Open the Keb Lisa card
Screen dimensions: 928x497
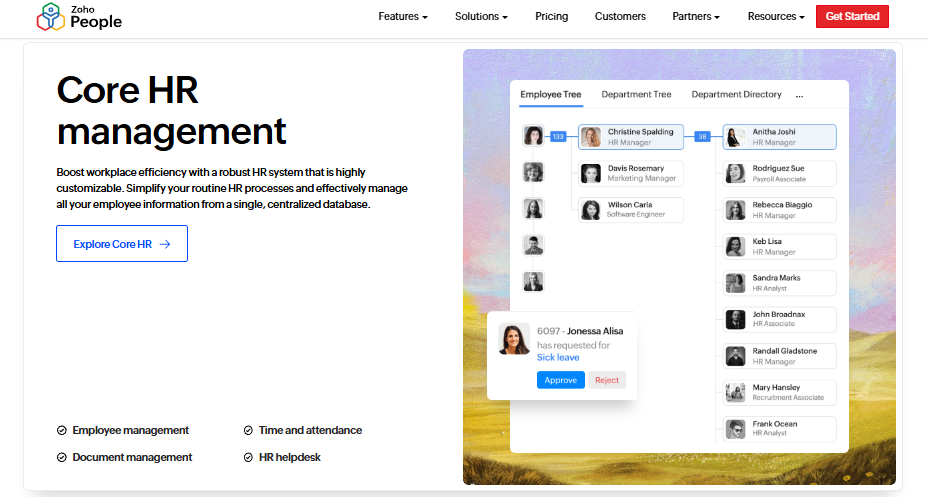point(779,247)
